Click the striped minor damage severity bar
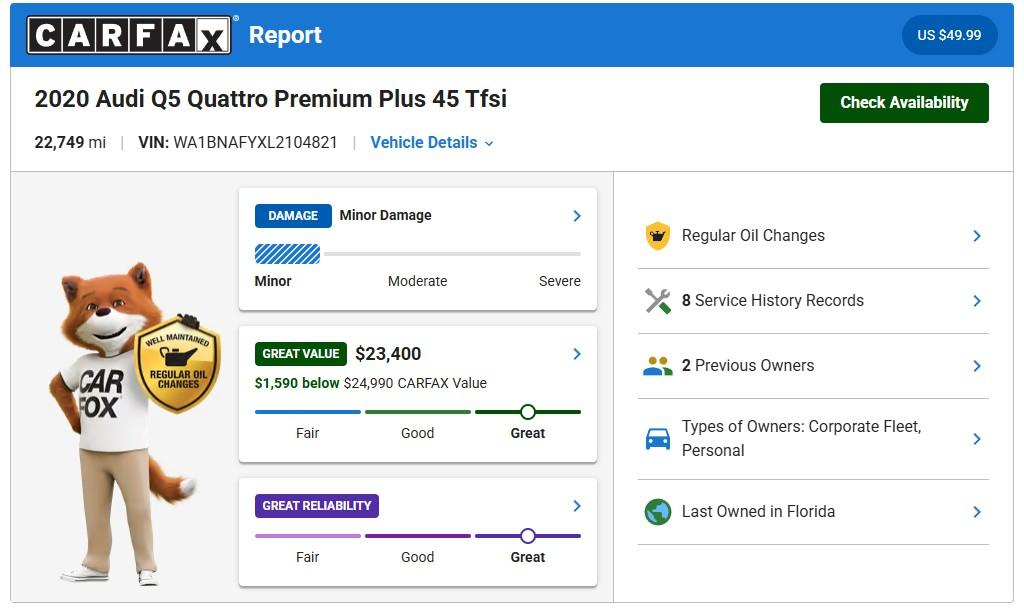This screenshot has height=610, width=1024. point(287,254)
